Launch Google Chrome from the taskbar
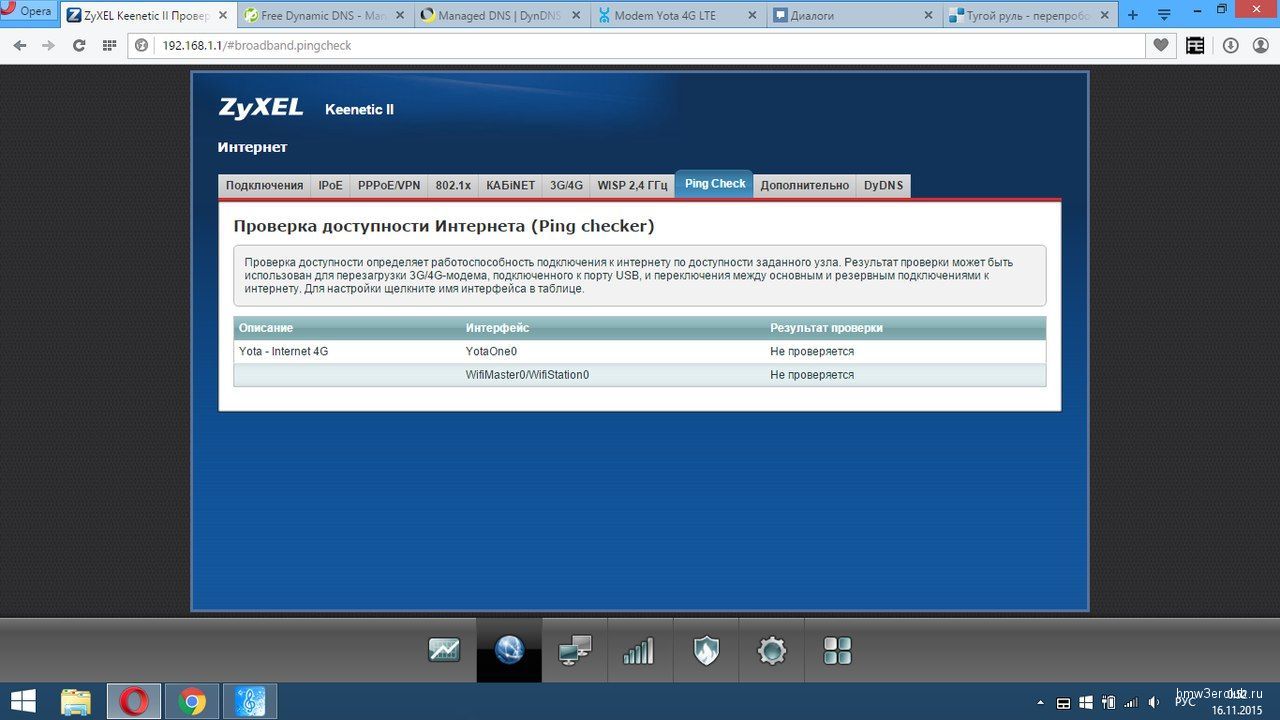Screen dimensions: 1280x720 (192, 701)
